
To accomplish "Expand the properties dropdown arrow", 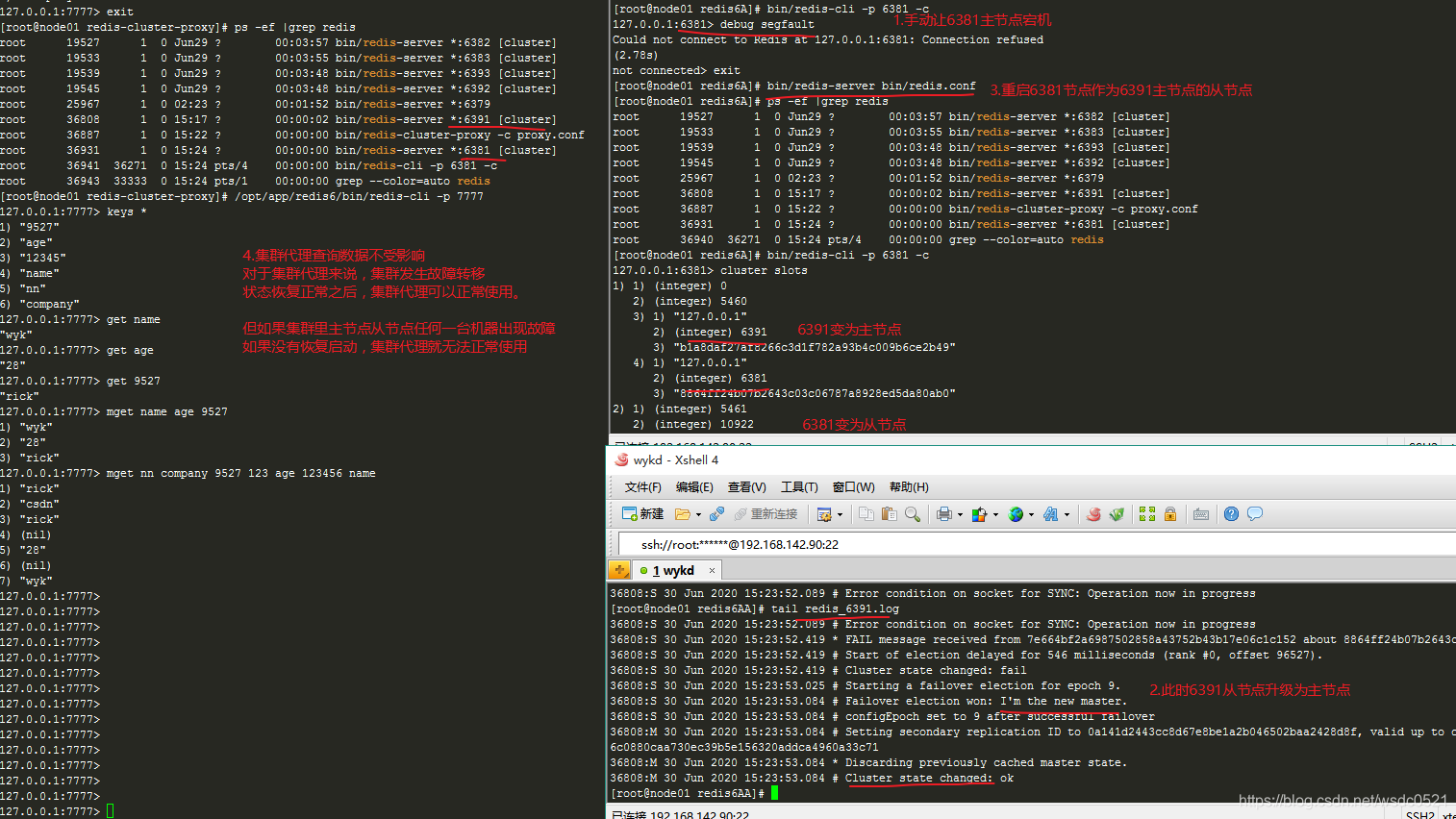I will point(840,515).
